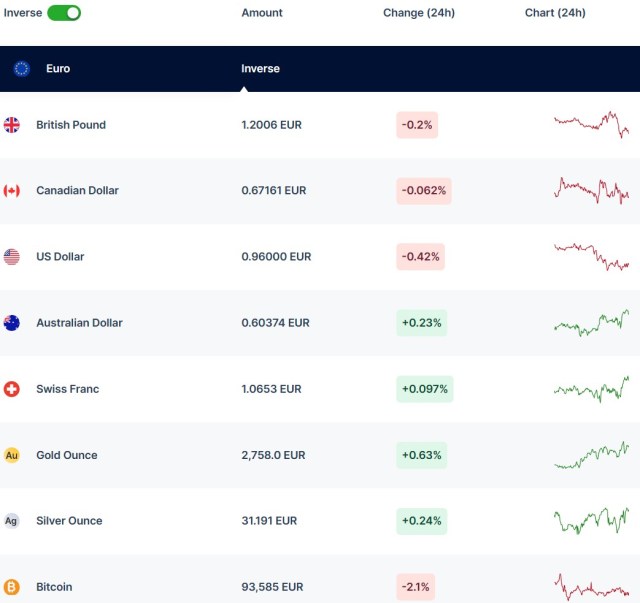Open the US Dollar 24h chart thumbnail
The width and height of the screenshot is (640, 603).
(x=592, y=257)
